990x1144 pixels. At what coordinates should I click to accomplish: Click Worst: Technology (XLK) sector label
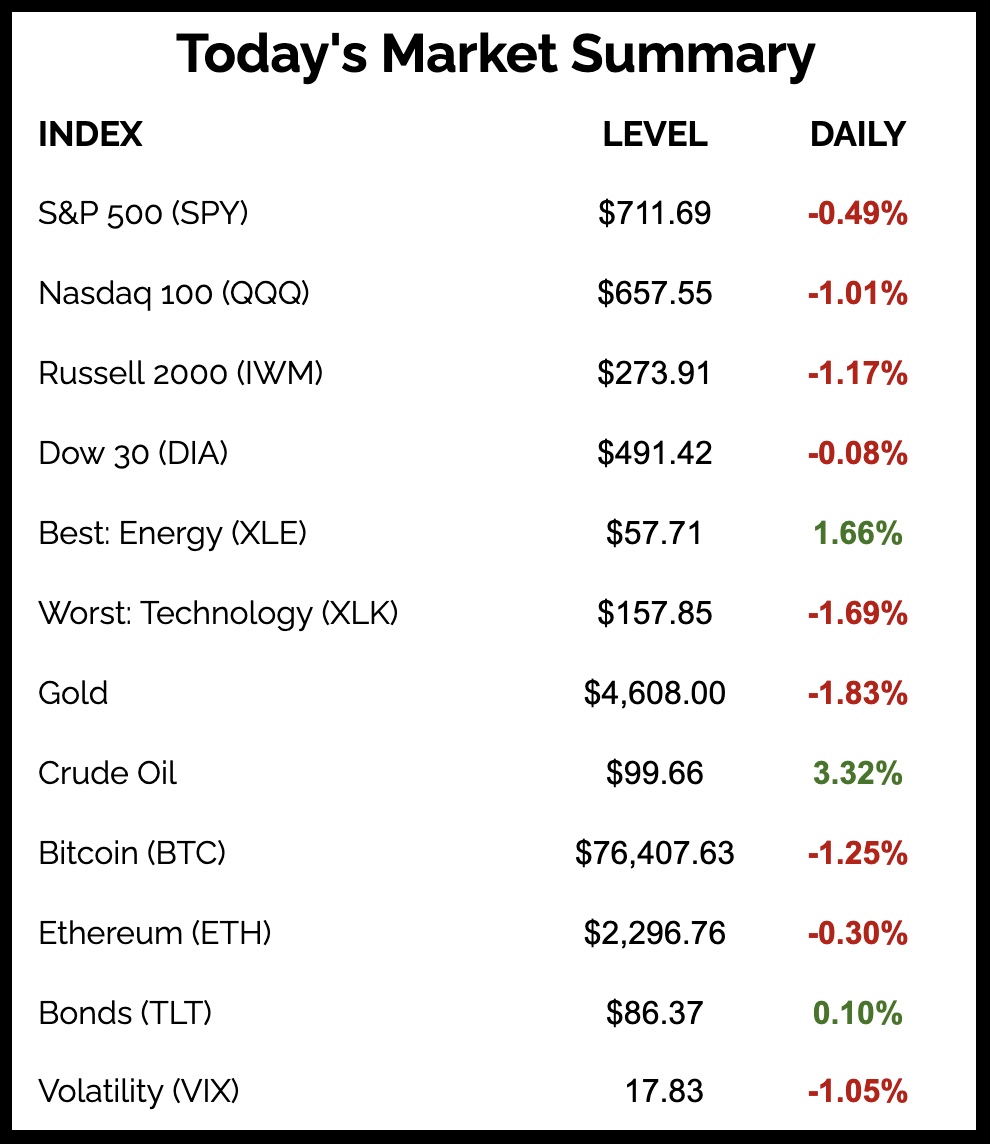[218, 613]
